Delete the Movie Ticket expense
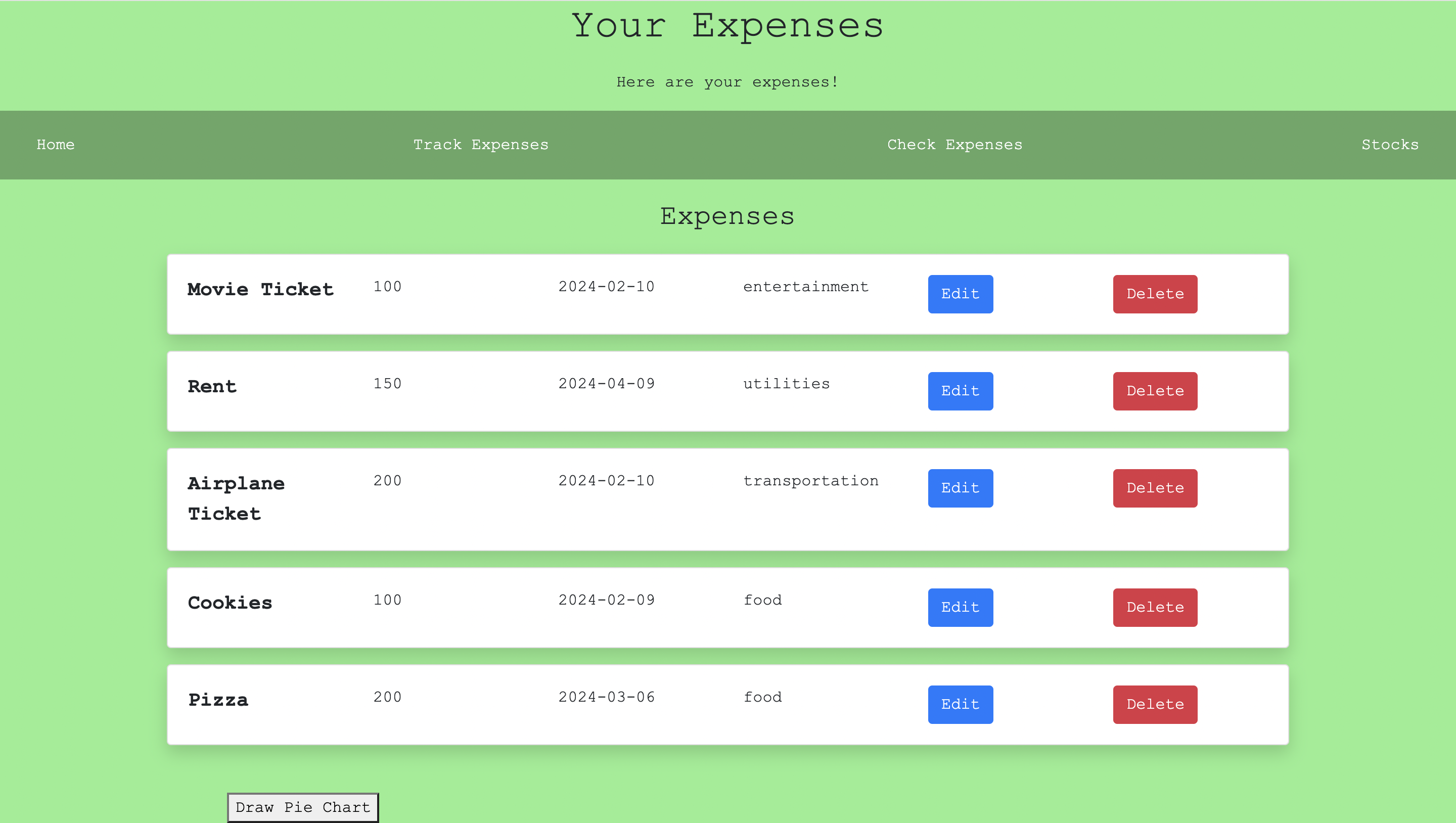 pyautogui.click(x=1154, y=294)
